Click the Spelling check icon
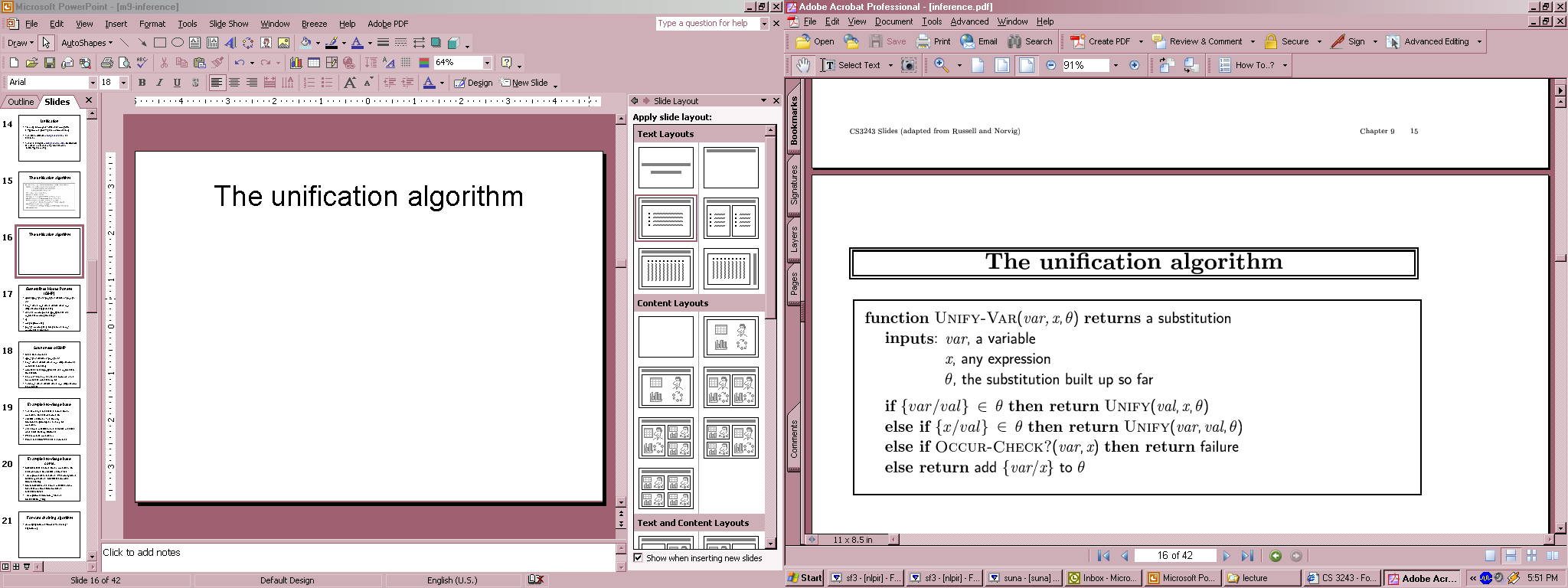Screen dimensions: 1568x588 (142, 63)
